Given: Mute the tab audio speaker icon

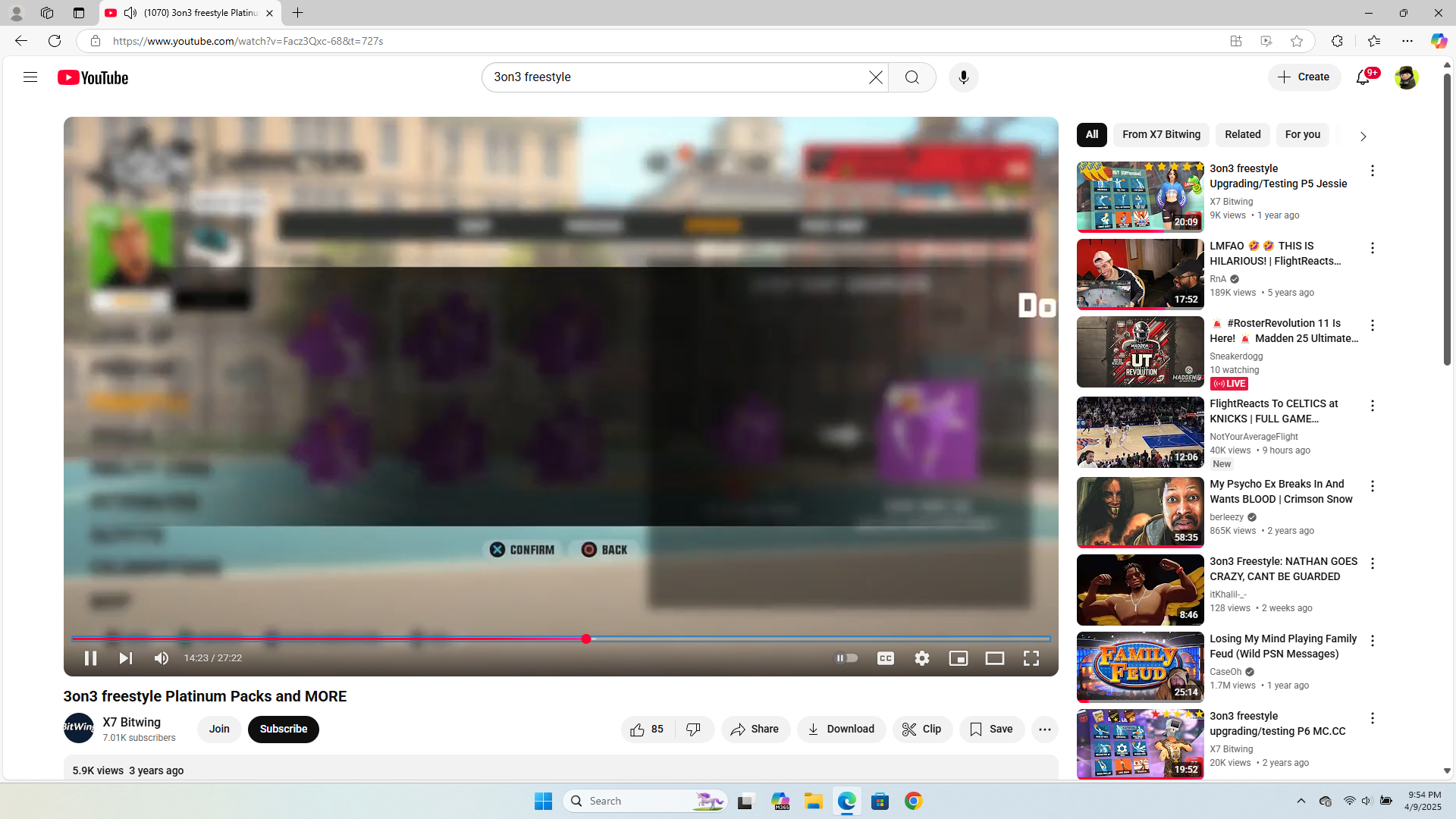Looking at the screenshot, I should click(x=130, y=13).
